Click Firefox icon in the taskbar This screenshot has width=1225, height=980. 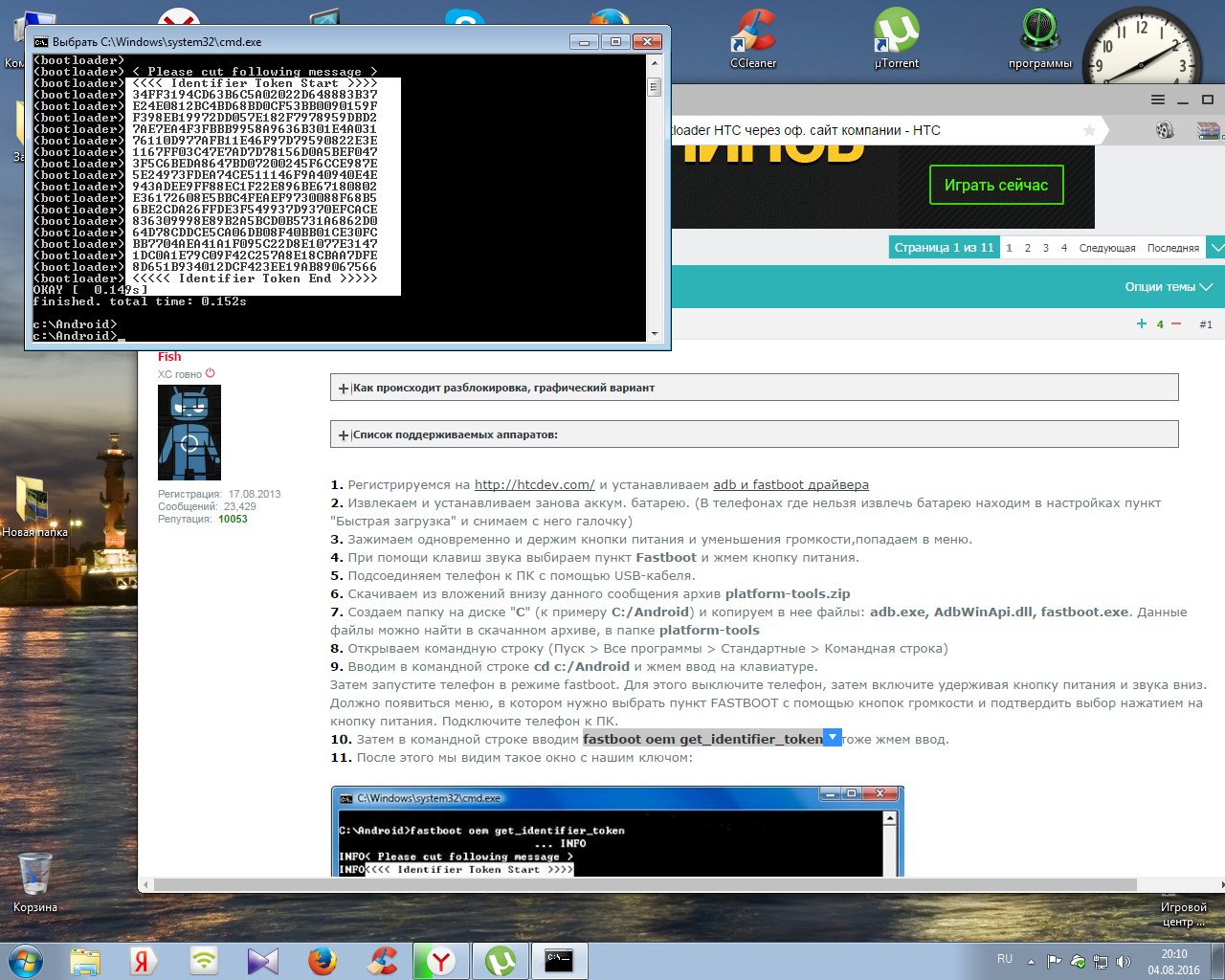tap(323, 960)
